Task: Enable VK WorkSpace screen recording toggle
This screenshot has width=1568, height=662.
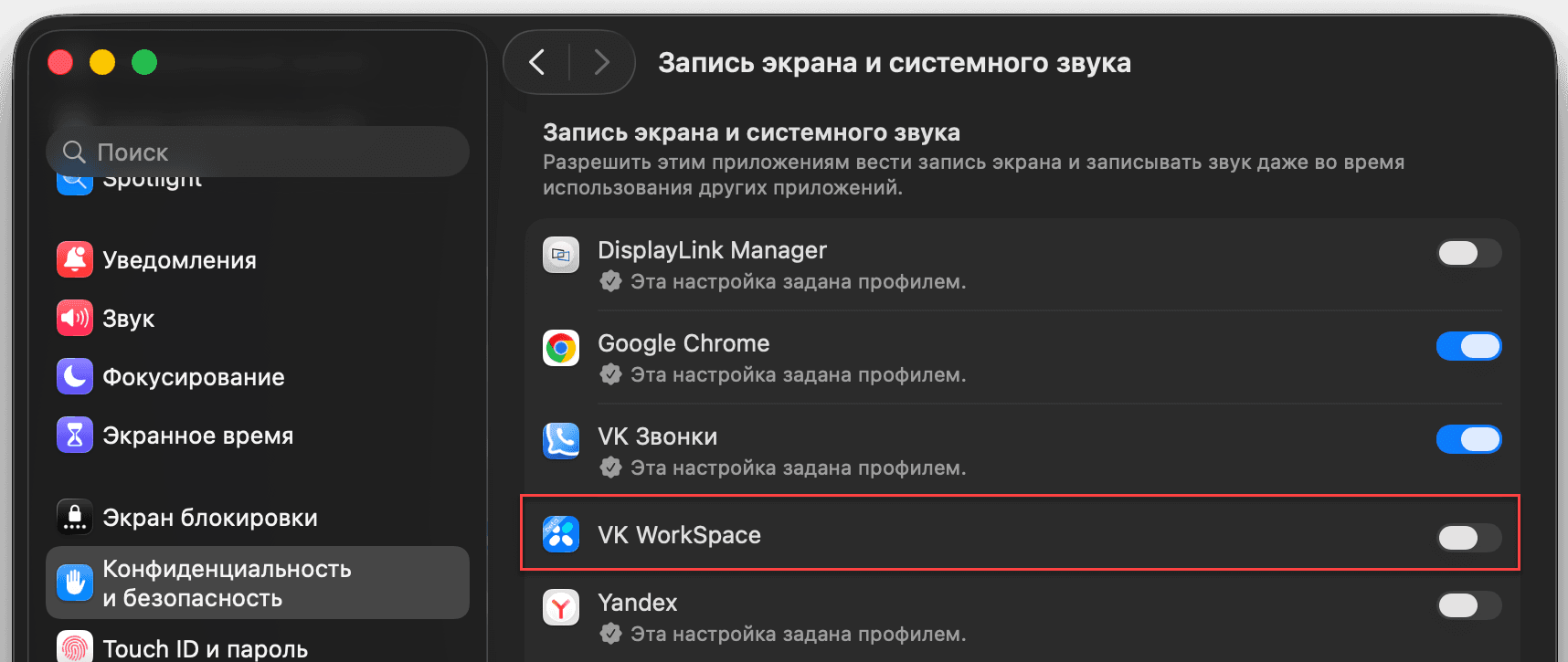Action: point(1468,538)
